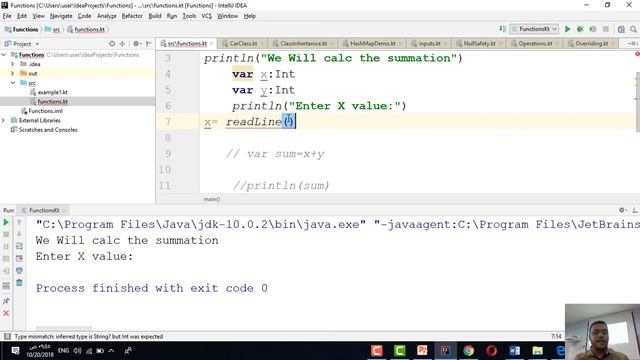Click main() breadcrumb below editor
Screen dimensions: 640x360
pyautogui.click(x=212, y=199)
